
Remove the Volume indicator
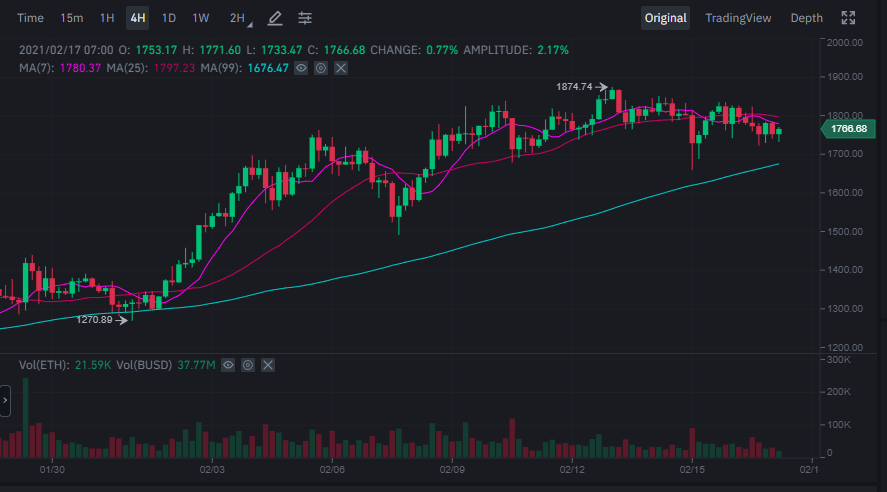(268, 366)
